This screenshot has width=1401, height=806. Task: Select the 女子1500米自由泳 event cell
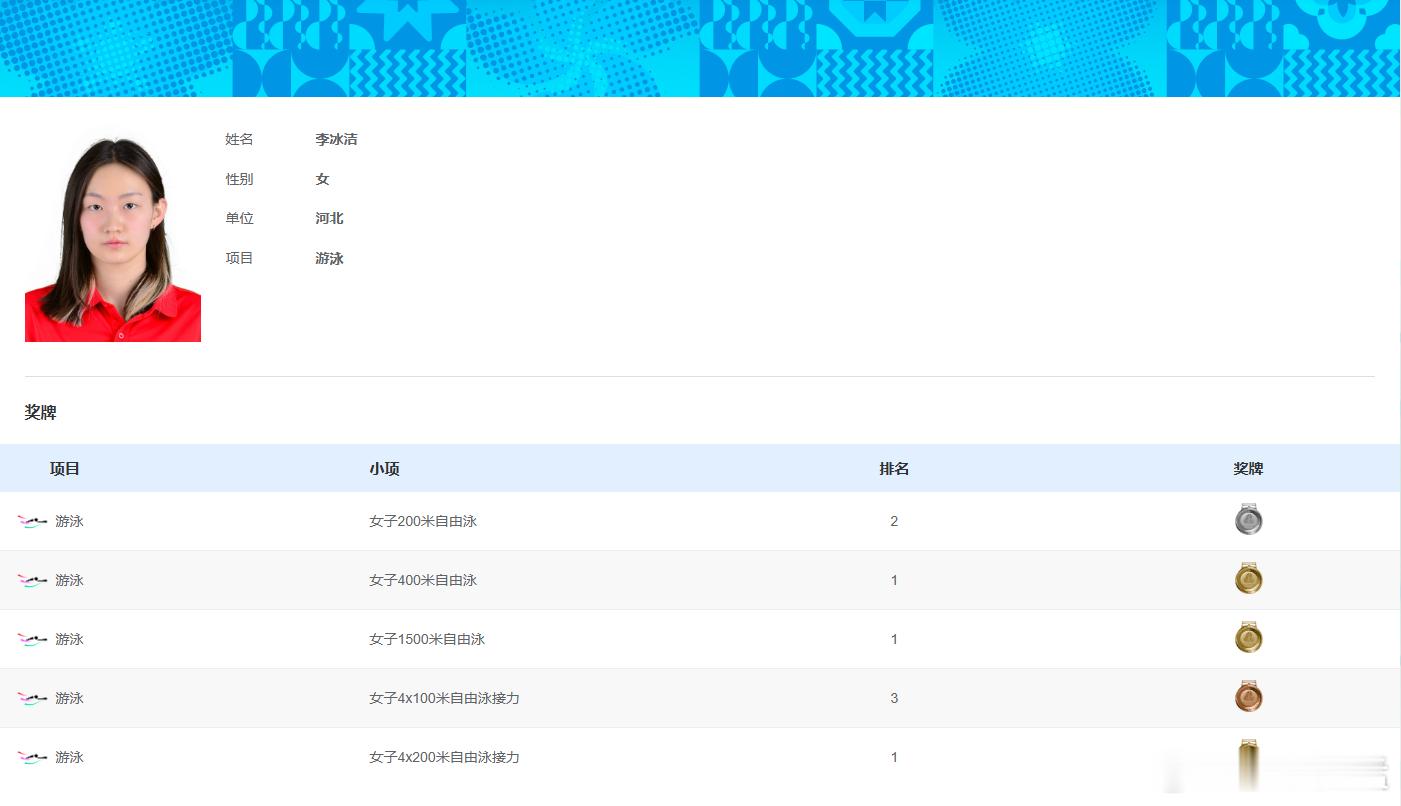click(427, 639)
